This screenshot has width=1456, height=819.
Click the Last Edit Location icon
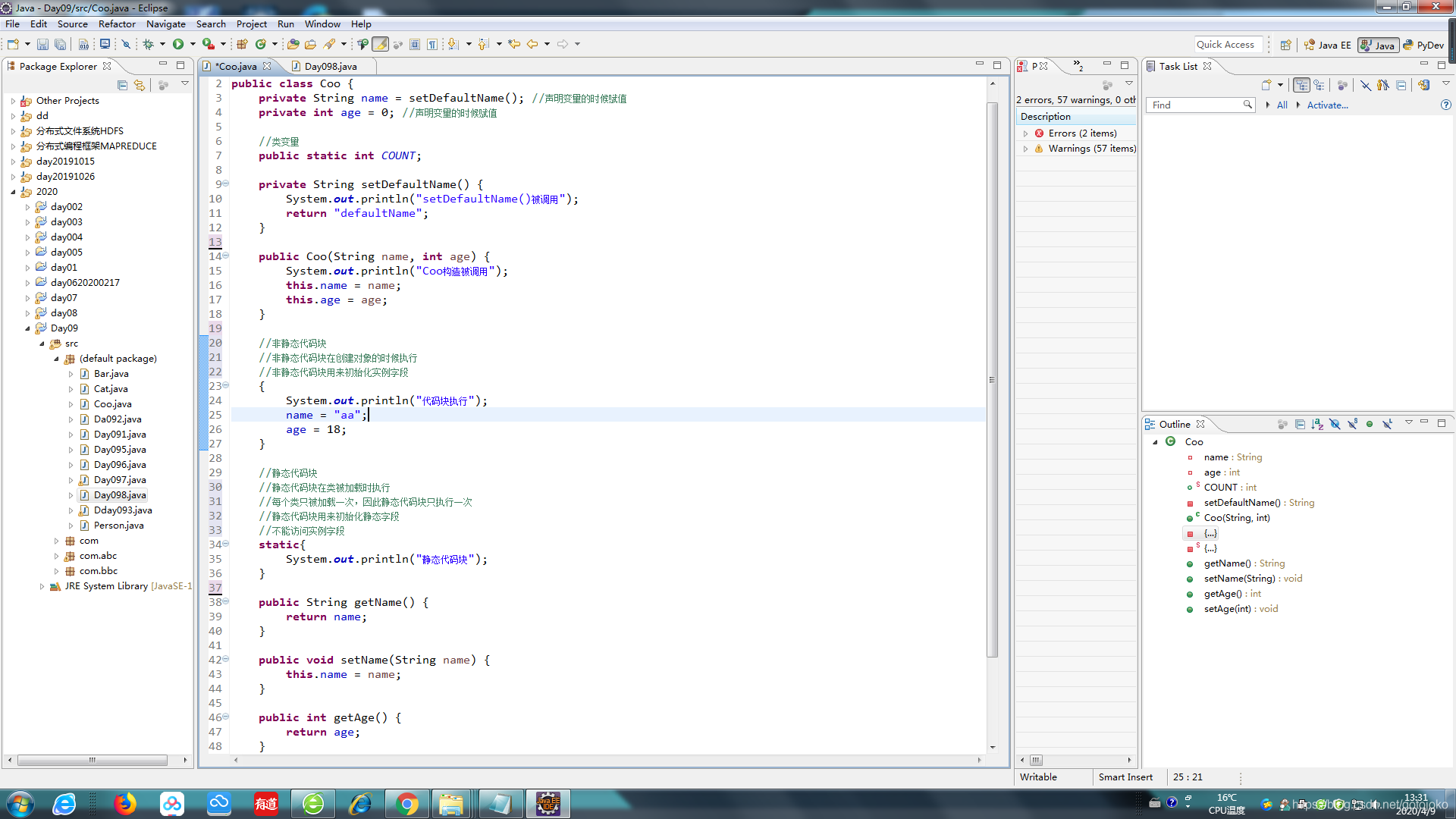514,44
